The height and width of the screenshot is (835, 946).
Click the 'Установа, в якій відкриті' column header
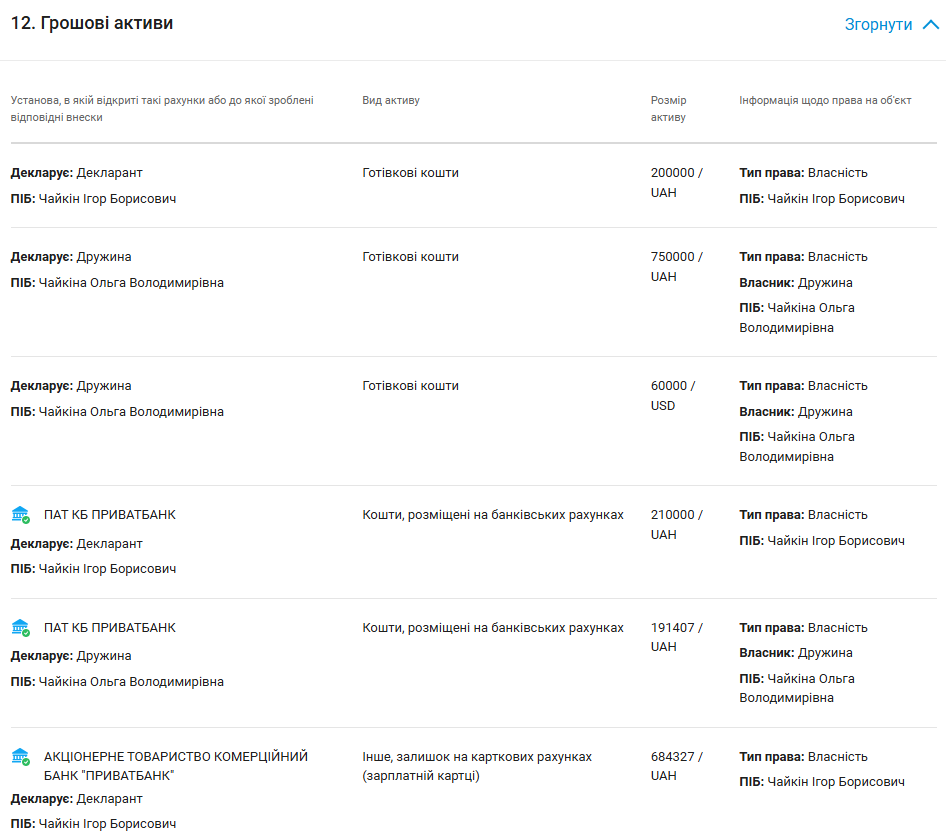tap(162, 109)
